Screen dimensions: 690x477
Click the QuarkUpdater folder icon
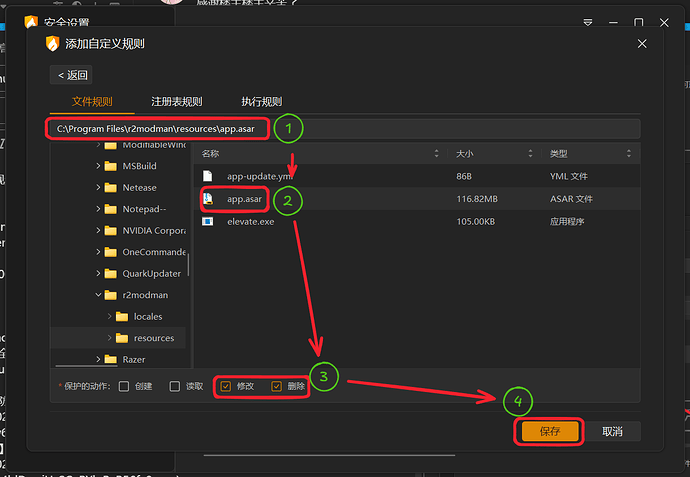[x=111, y=273]
